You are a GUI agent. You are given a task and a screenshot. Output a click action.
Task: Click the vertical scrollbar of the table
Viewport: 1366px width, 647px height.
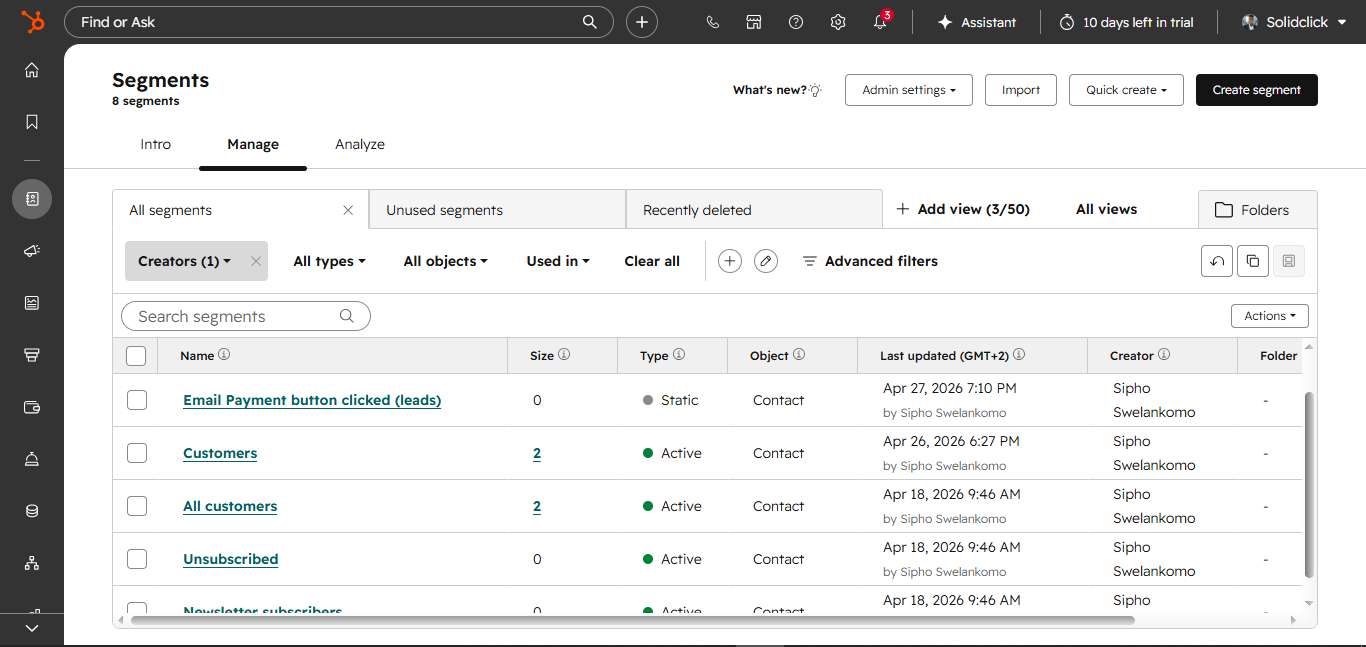1309,484
